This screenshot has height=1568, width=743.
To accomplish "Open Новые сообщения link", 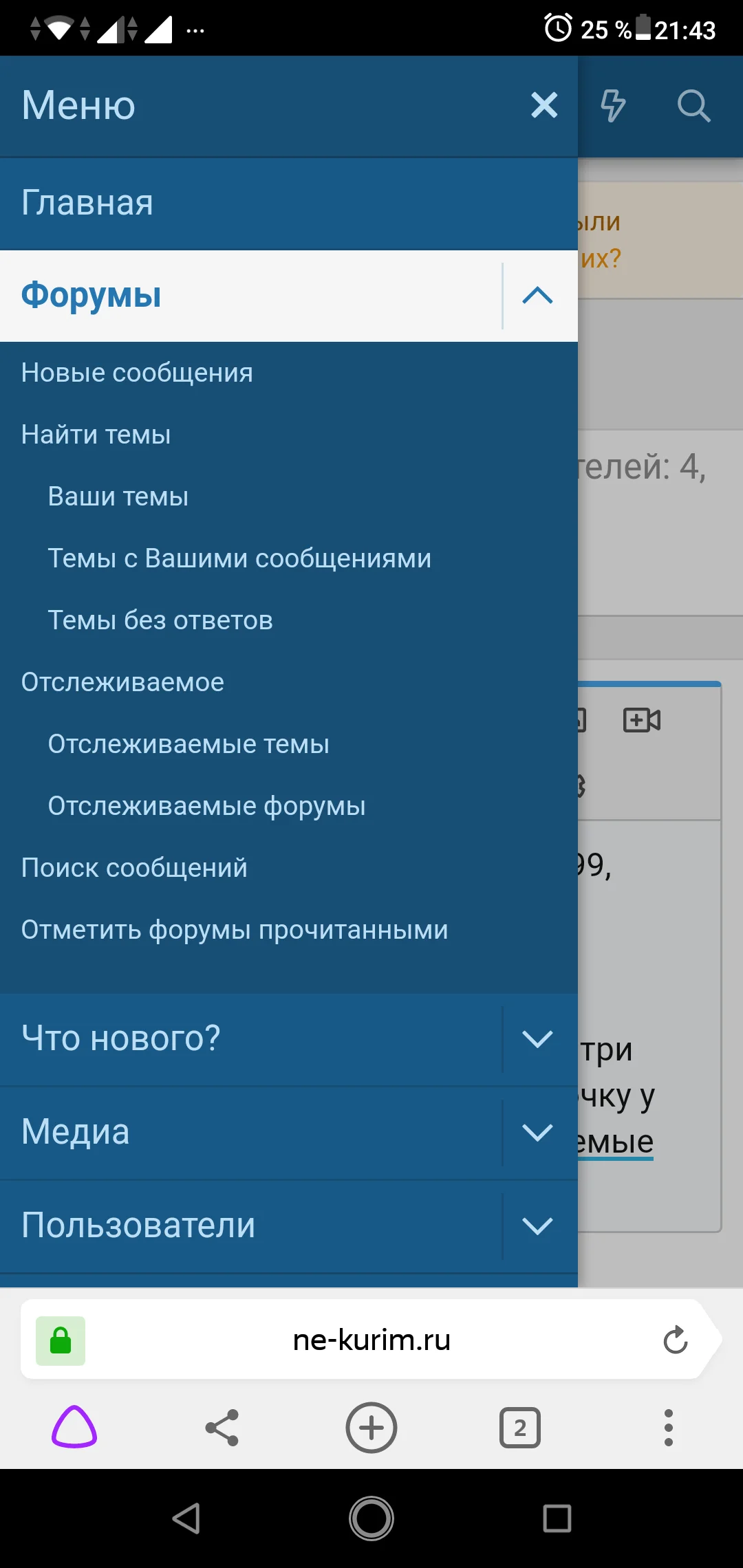I will [136, 372].
